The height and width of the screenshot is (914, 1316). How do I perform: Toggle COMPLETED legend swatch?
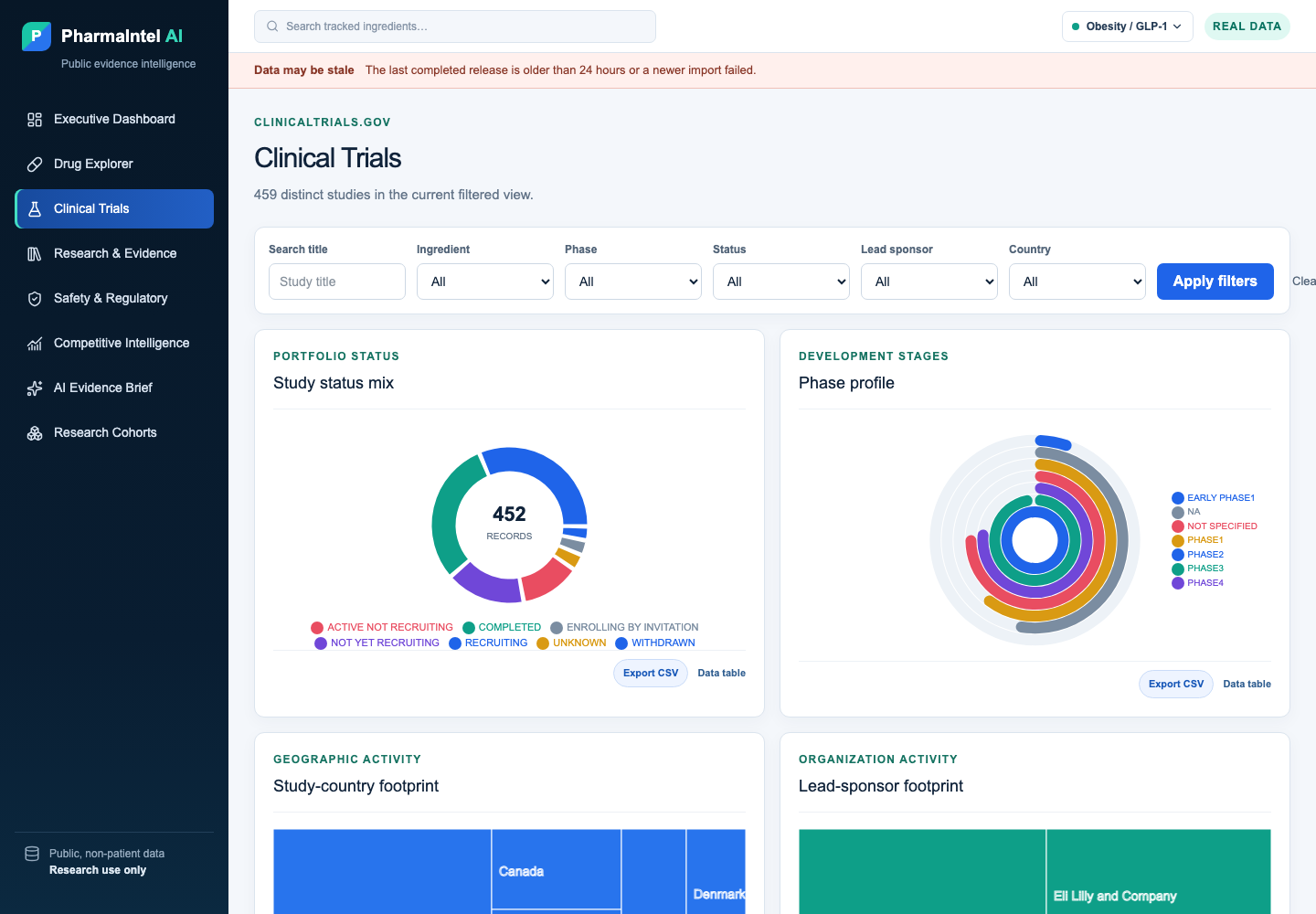click(x=469, y=628)
